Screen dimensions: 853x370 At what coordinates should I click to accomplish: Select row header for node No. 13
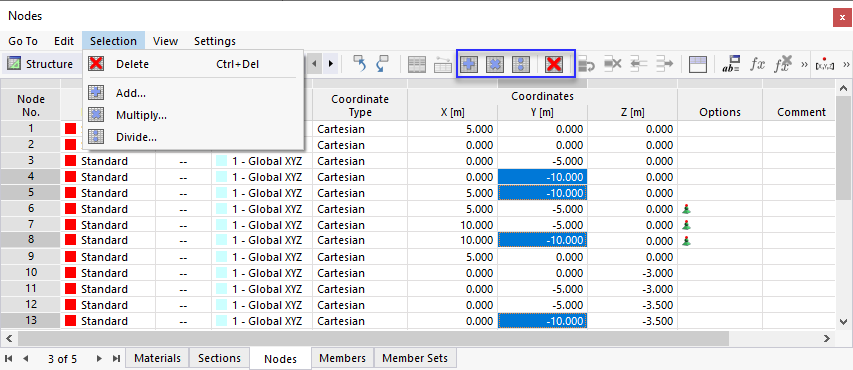30,321
